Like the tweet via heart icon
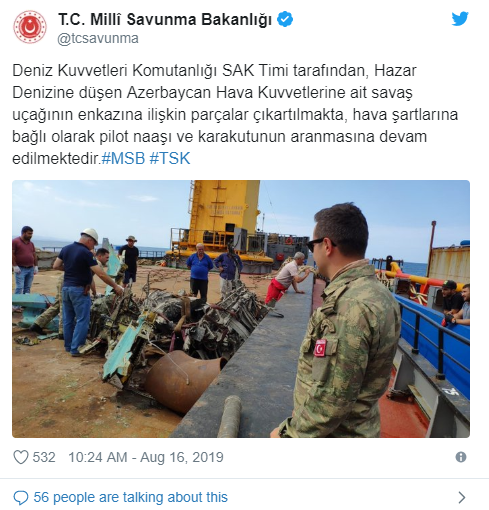 click(x=20, y=457)
